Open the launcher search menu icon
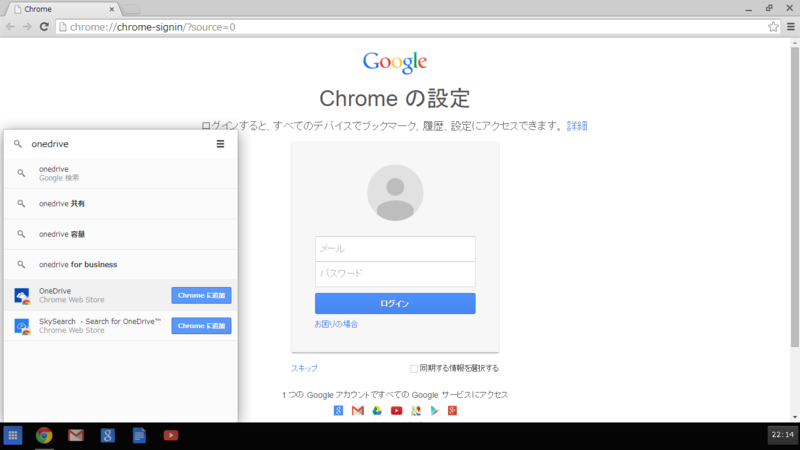 (220, 144)
